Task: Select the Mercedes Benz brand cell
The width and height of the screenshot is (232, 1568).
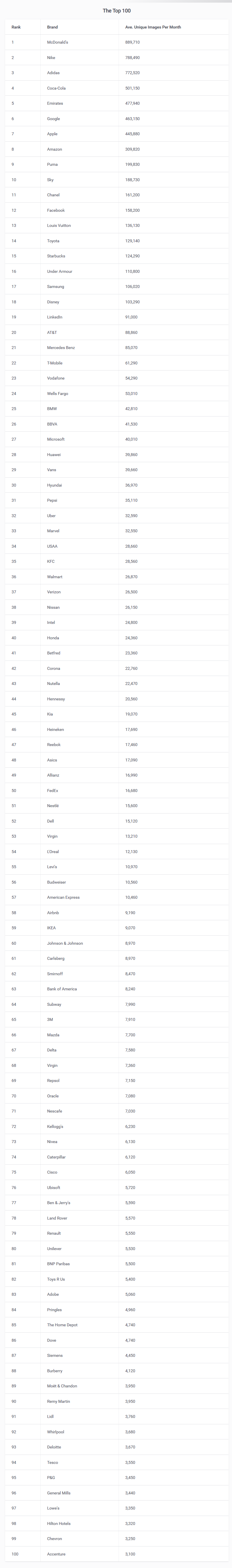Action: [61, 348]
